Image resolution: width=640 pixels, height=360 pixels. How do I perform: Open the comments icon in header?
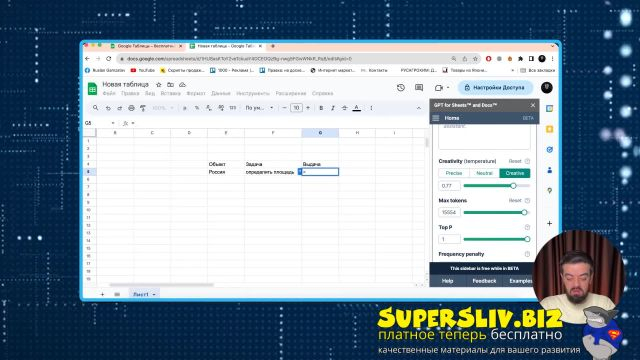pos(419,88)
